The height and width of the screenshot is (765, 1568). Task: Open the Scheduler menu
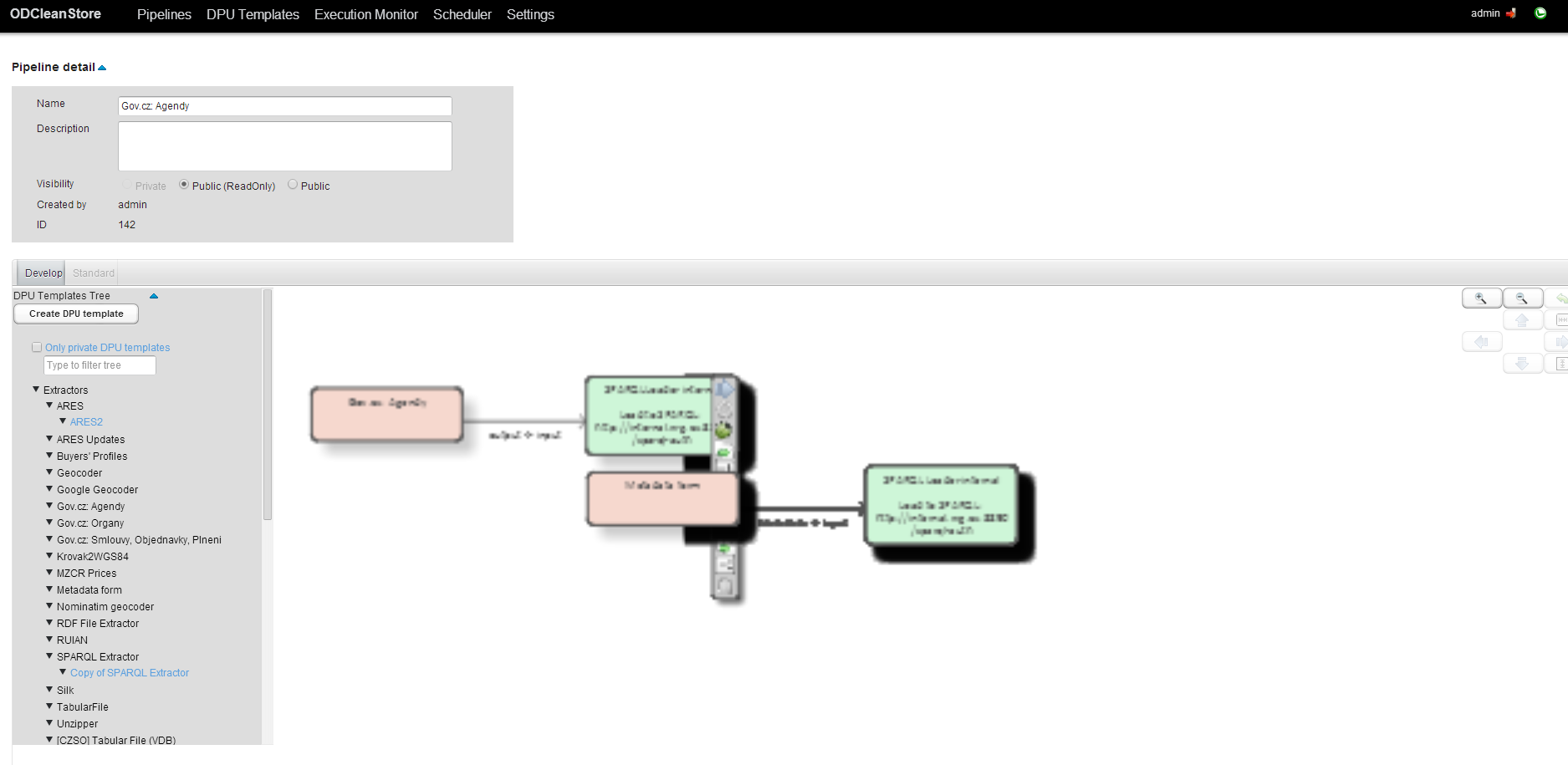point(462,15)
